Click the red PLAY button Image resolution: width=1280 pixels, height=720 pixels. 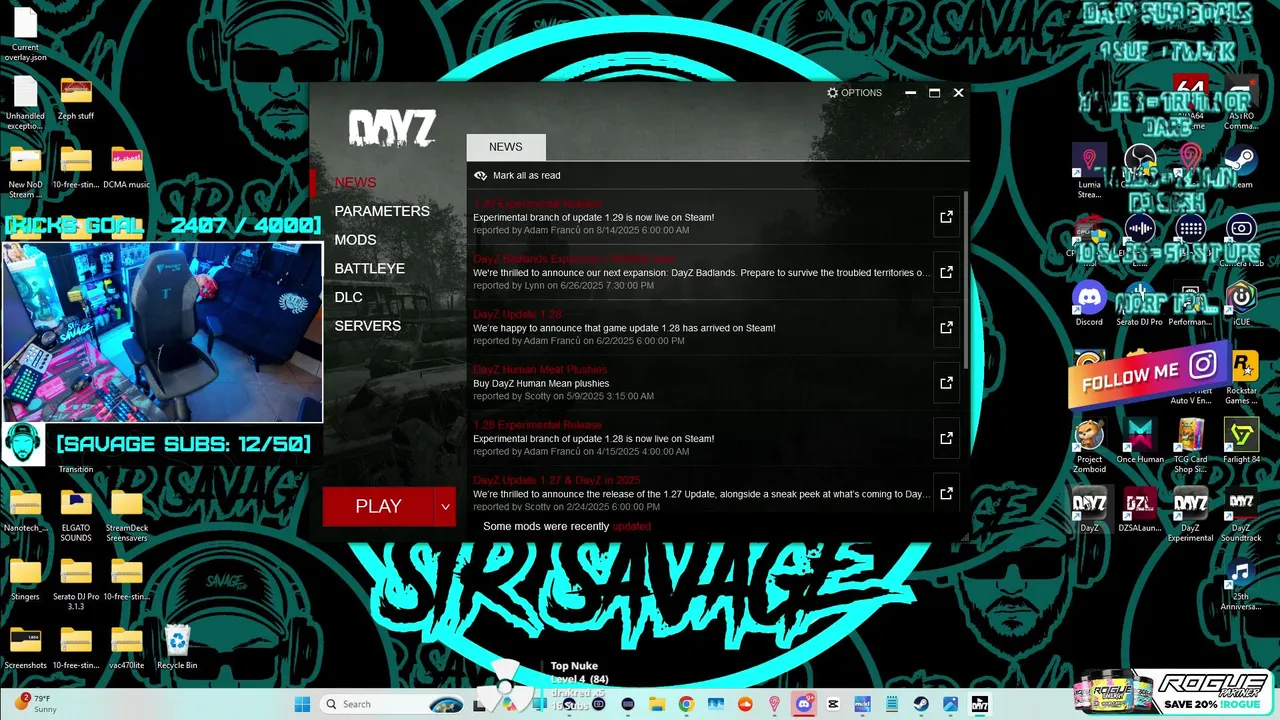pyautogui.click(x=379, y=507)
